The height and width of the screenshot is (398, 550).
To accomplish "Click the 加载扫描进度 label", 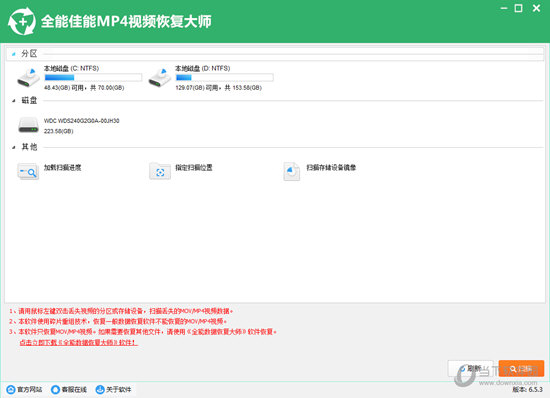I will coord(62,167).
